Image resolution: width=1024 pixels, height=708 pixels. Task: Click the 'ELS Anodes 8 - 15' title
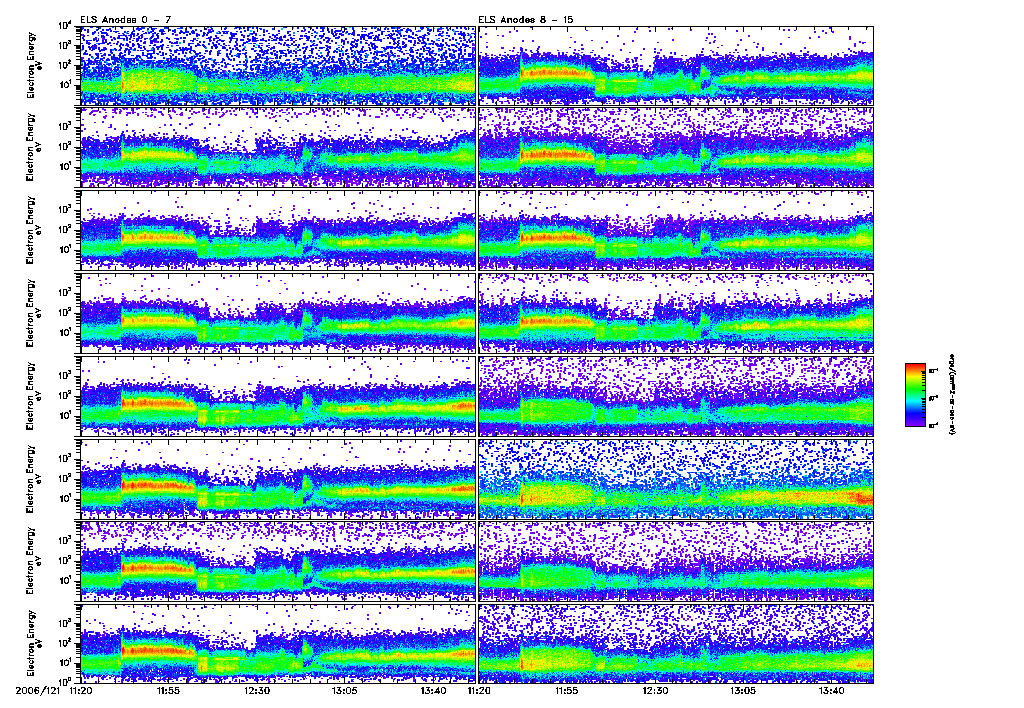pyautogui.click(x=525, y=20)
